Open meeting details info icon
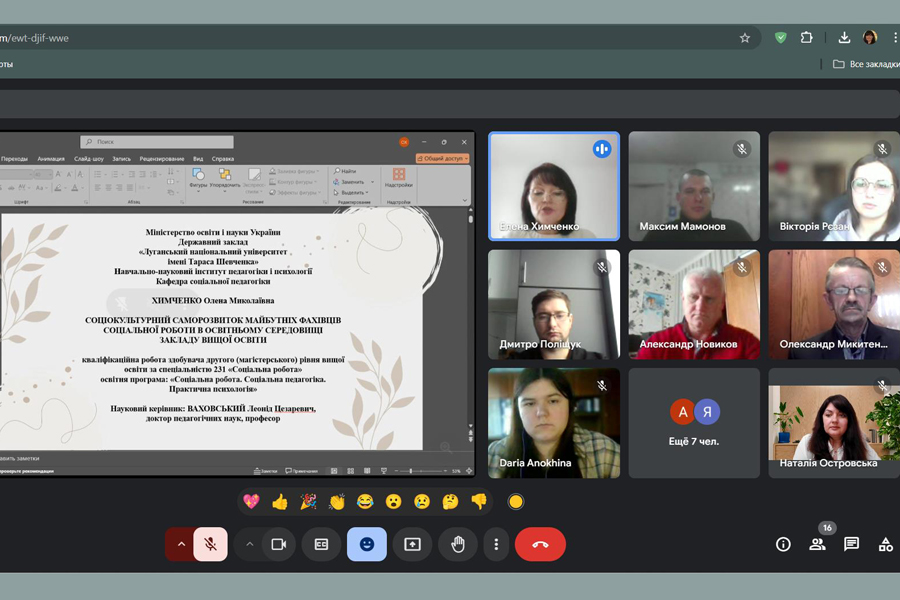 point(783,544)
